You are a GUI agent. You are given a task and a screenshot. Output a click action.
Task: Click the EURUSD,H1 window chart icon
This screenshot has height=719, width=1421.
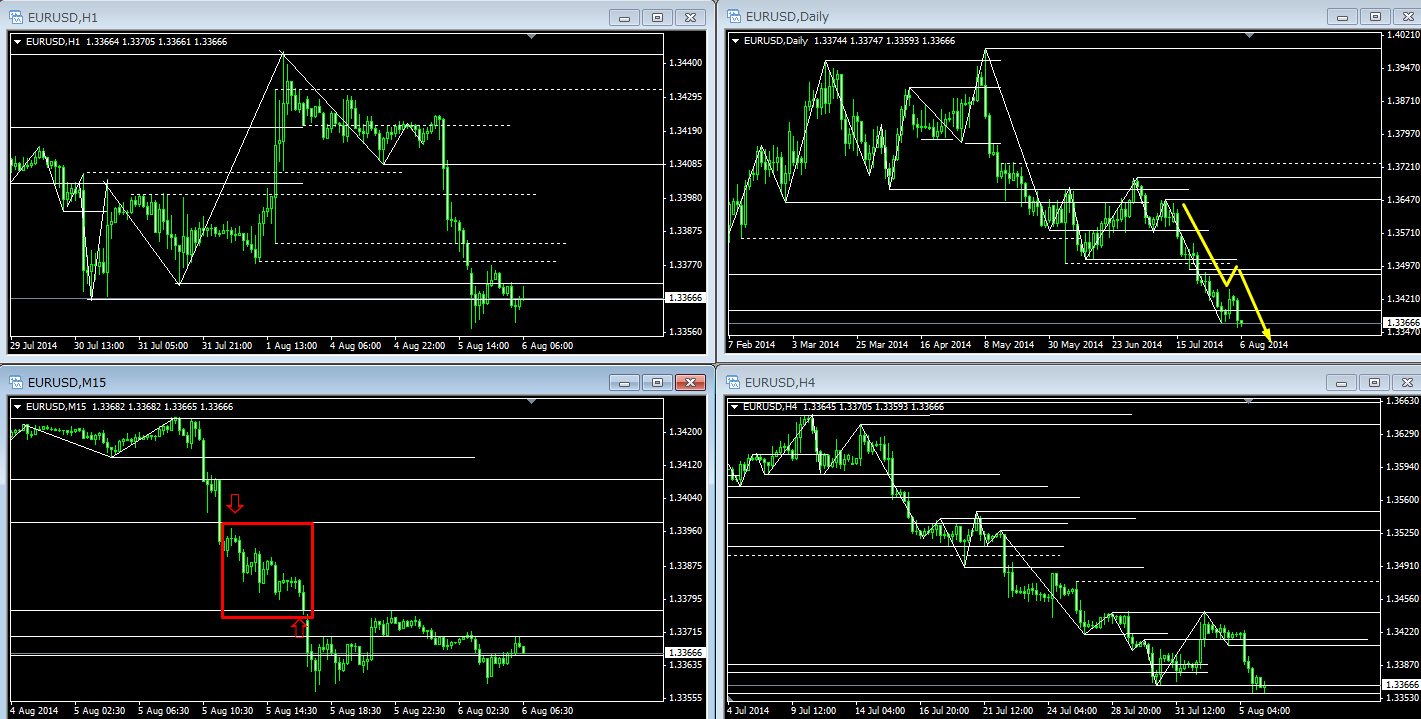[x=17, y=17]
